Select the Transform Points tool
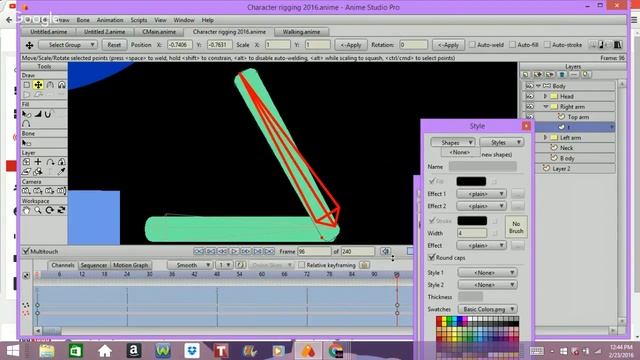This screenshot has height=360, width=640. point(38,85)
